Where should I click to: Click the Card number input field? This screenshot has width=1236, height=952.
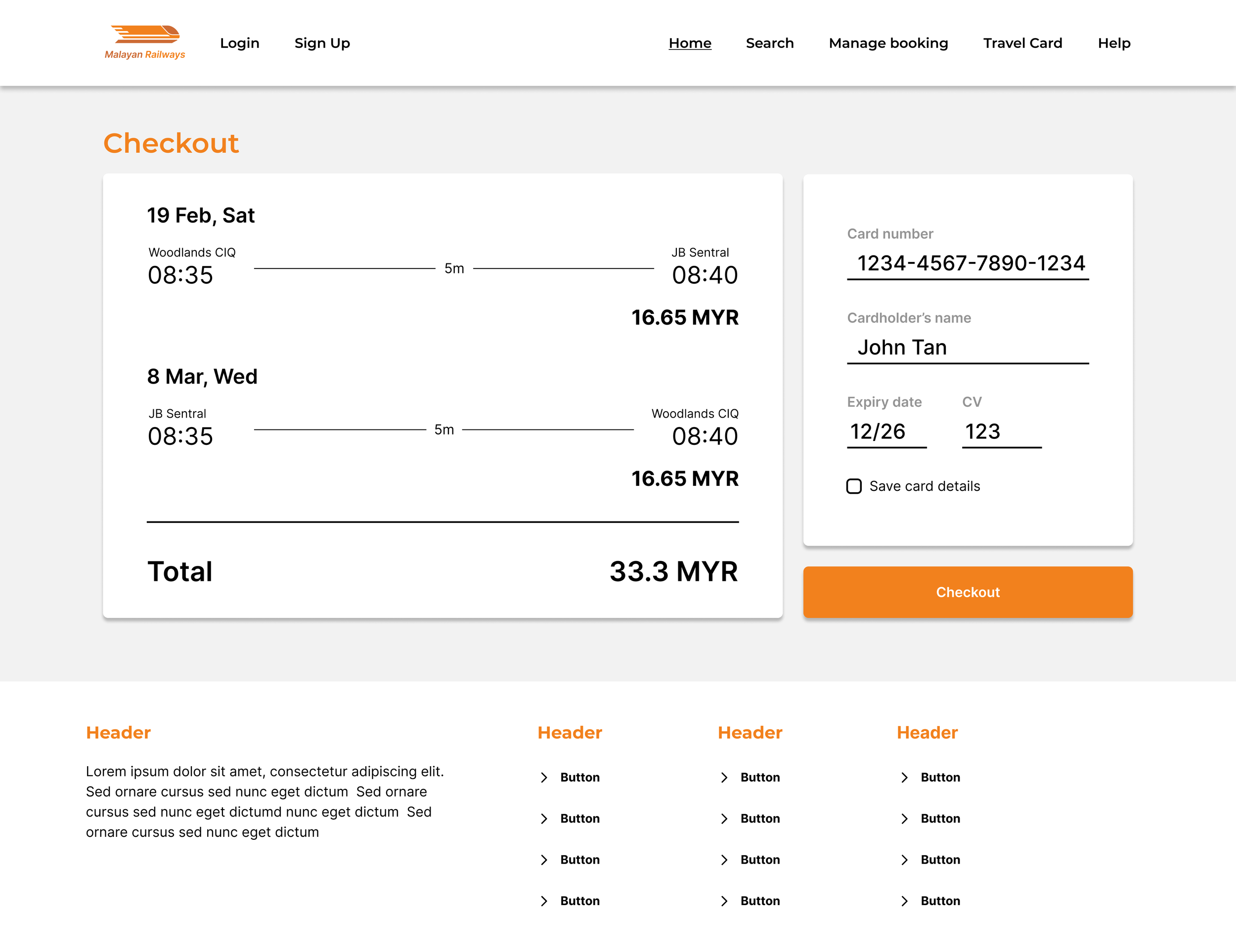point(967,263)
